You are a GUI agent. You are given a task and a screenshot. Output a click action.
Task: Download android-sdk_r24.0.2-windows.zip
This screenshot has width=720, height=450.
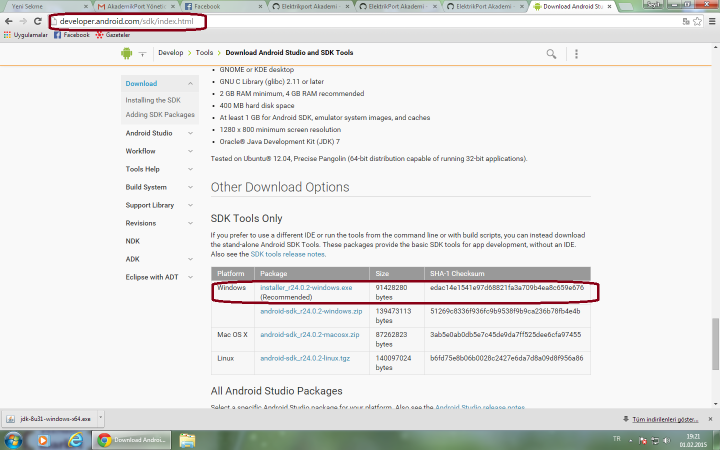[x=311, y=311]
